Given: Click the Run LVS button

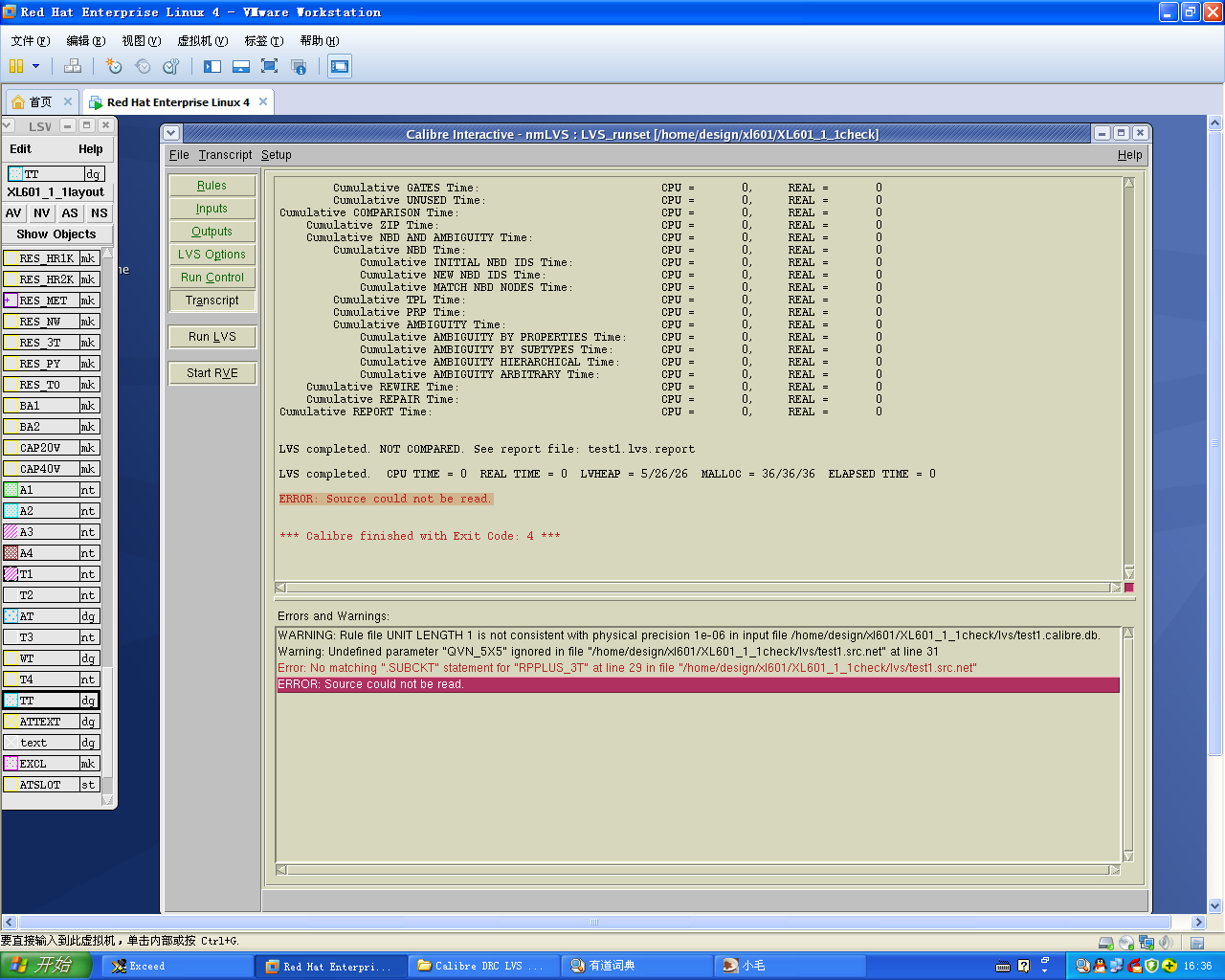Looking at the screenshot, I should click(x=212, y=337).
